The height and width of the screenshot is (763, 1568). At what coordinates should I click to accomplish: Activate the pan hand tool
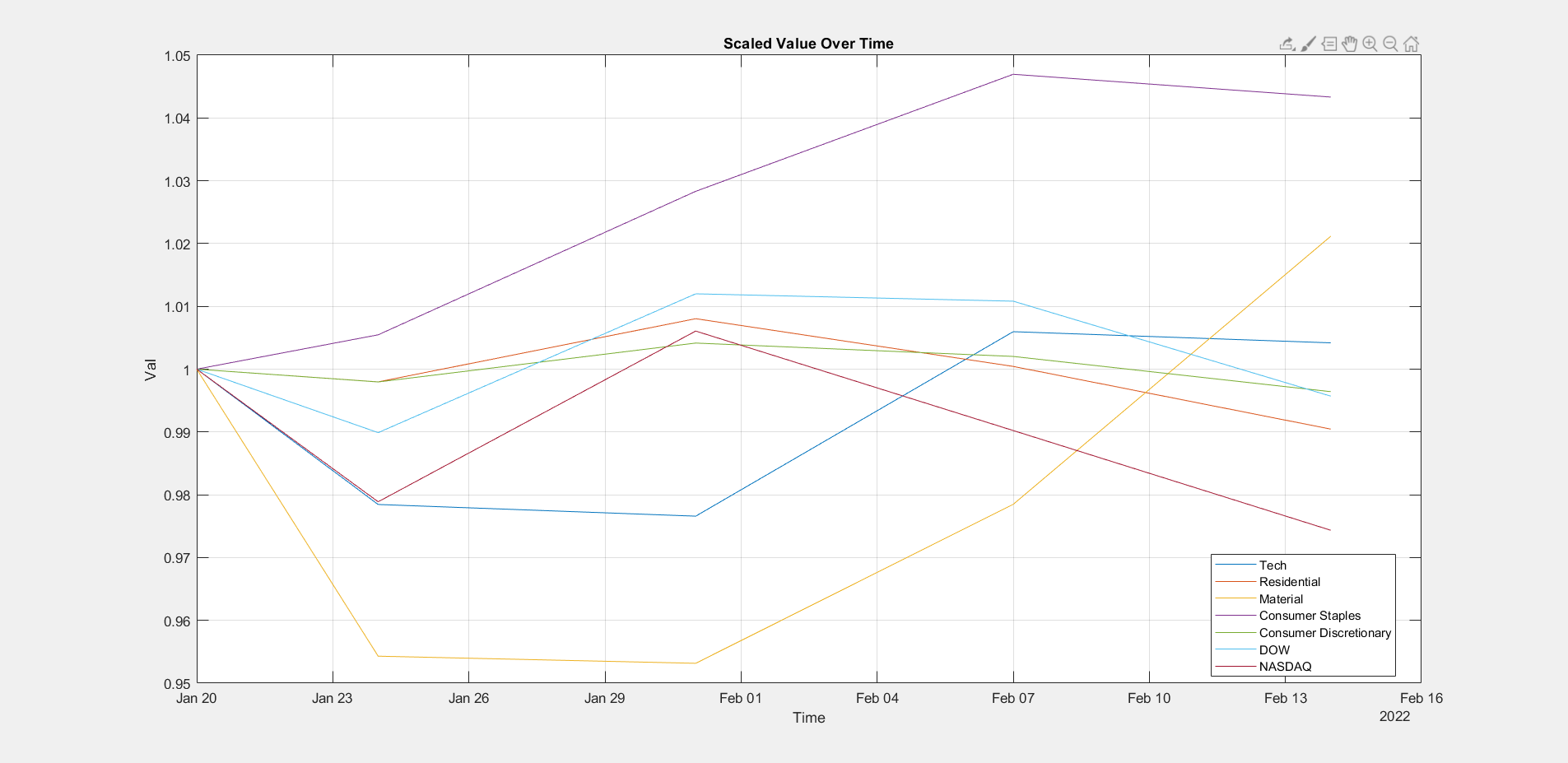coord(1349,44)
